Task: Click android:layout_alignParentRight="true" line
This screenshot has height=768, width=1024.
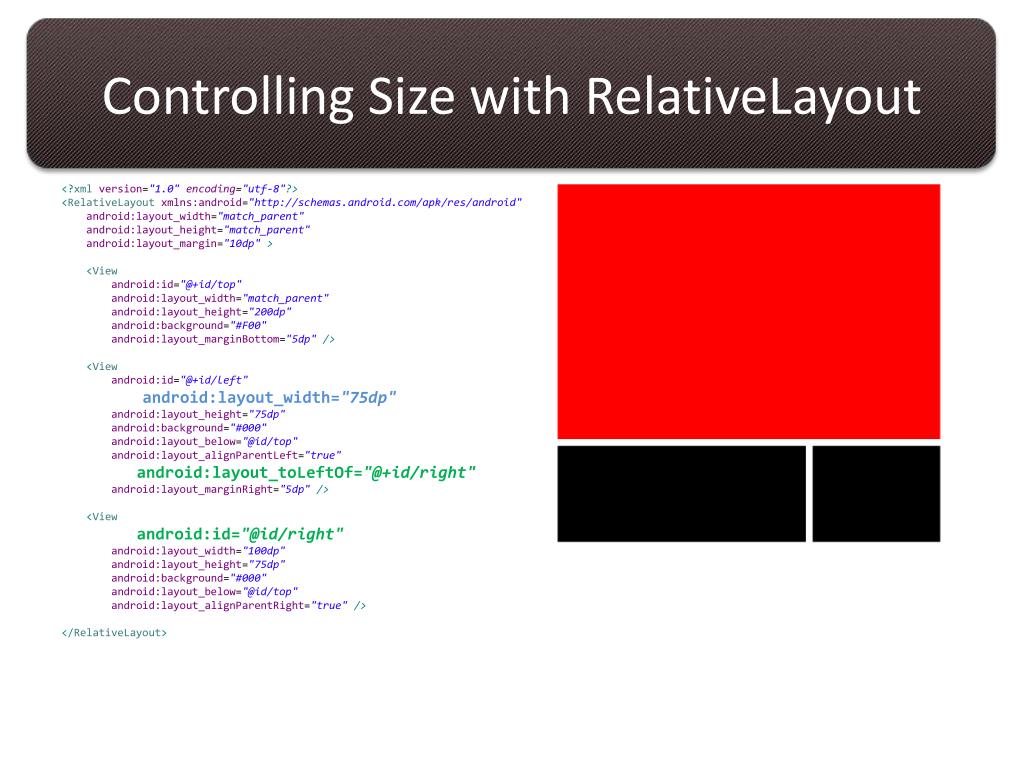Action: pos(238,605)
